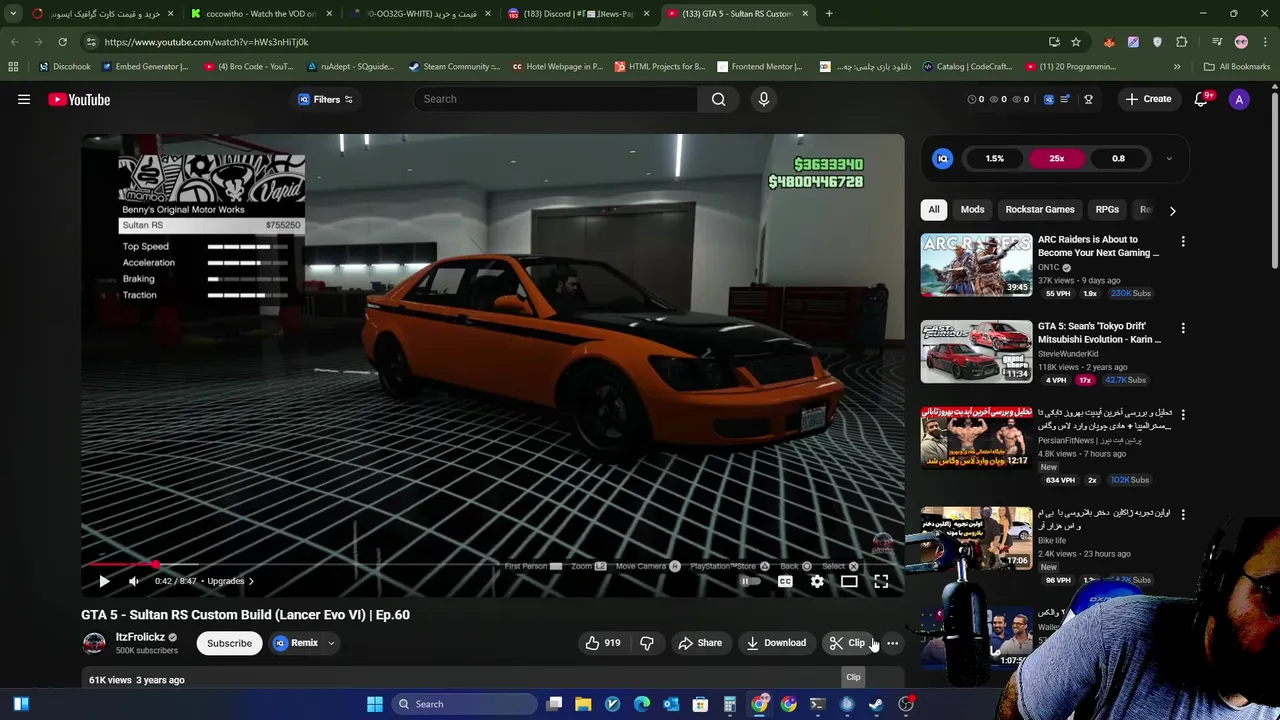This screenshot has height=720, width=1280.
Task: Open the All Bookmarks folder
Action: (1237, 67)
